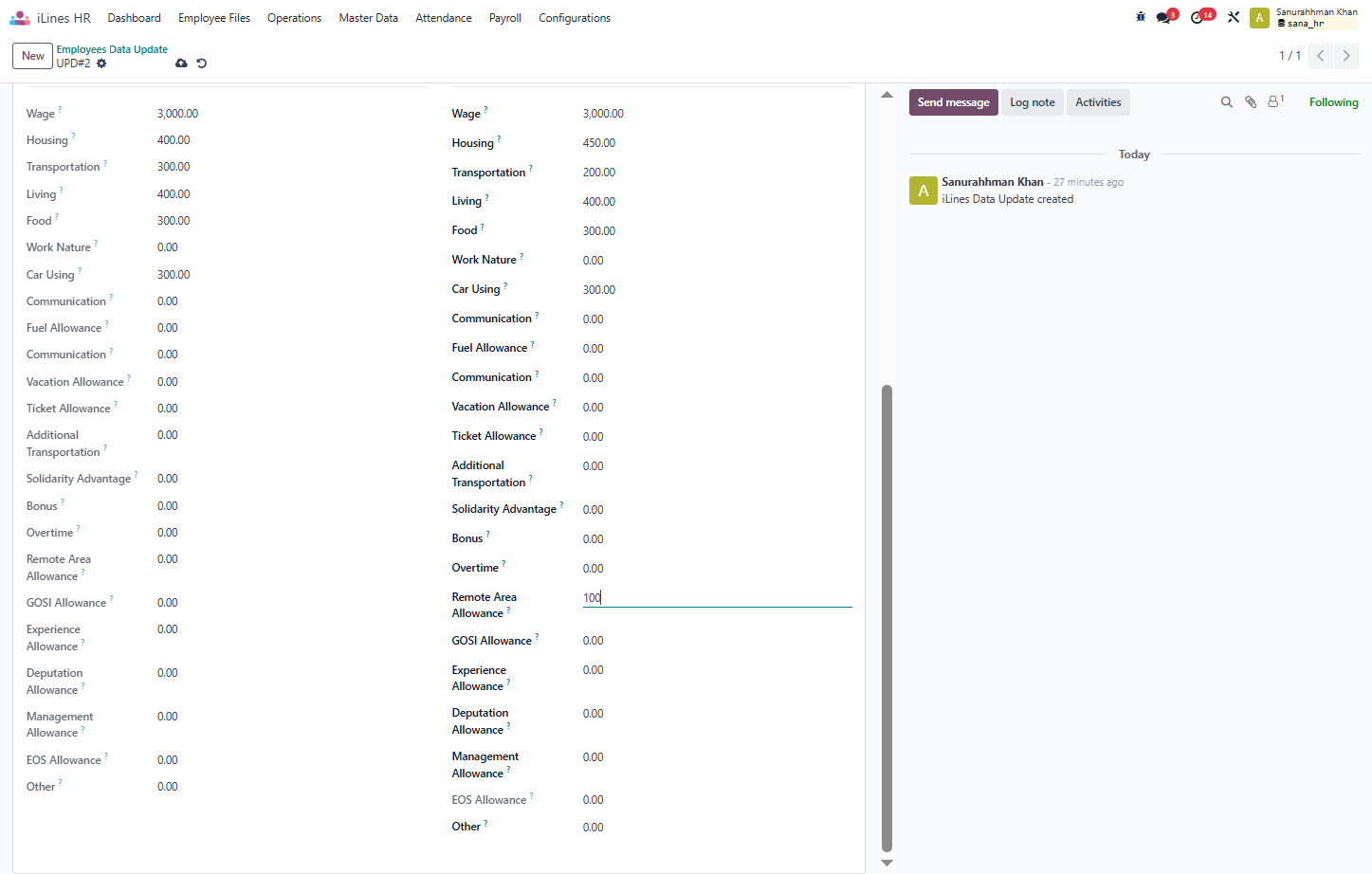Click the right Living value 400.00
1372x874 pixels.
tap(599, 202)
